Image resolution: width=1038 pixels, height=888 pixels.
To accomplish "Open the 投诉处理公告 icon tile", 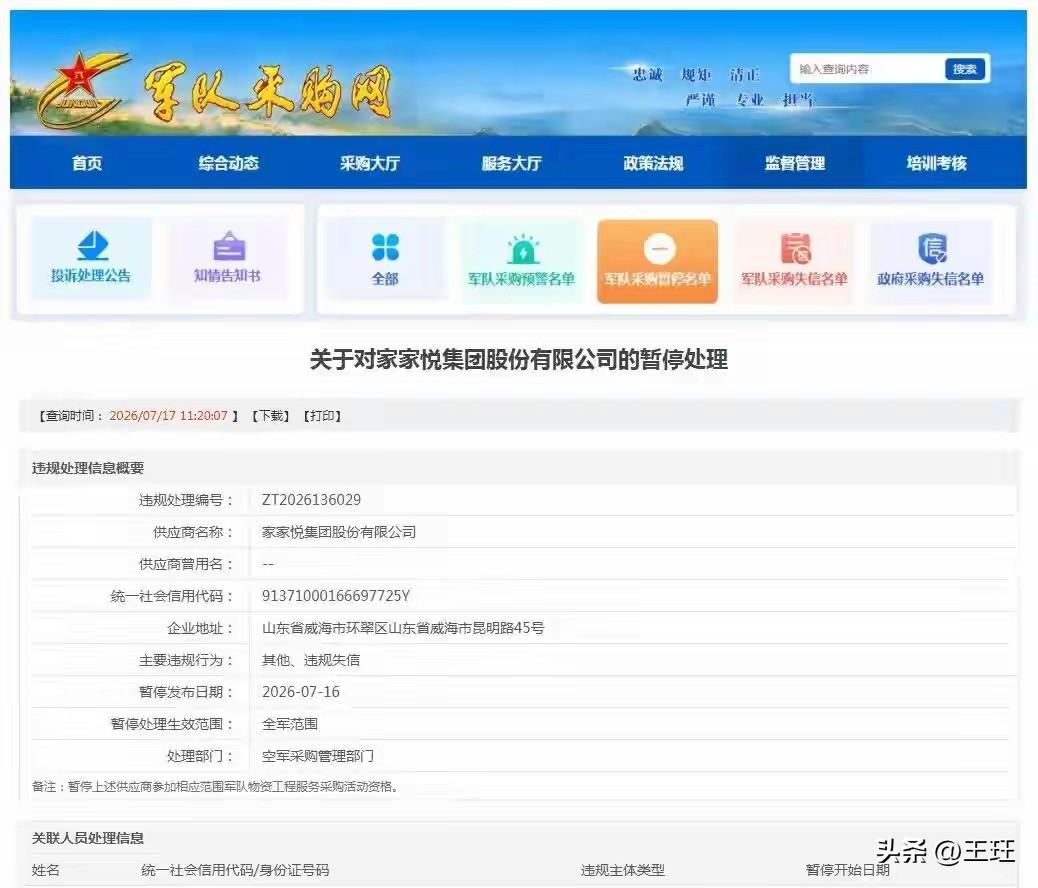I will pyautogui.click(x=91, y=257).
